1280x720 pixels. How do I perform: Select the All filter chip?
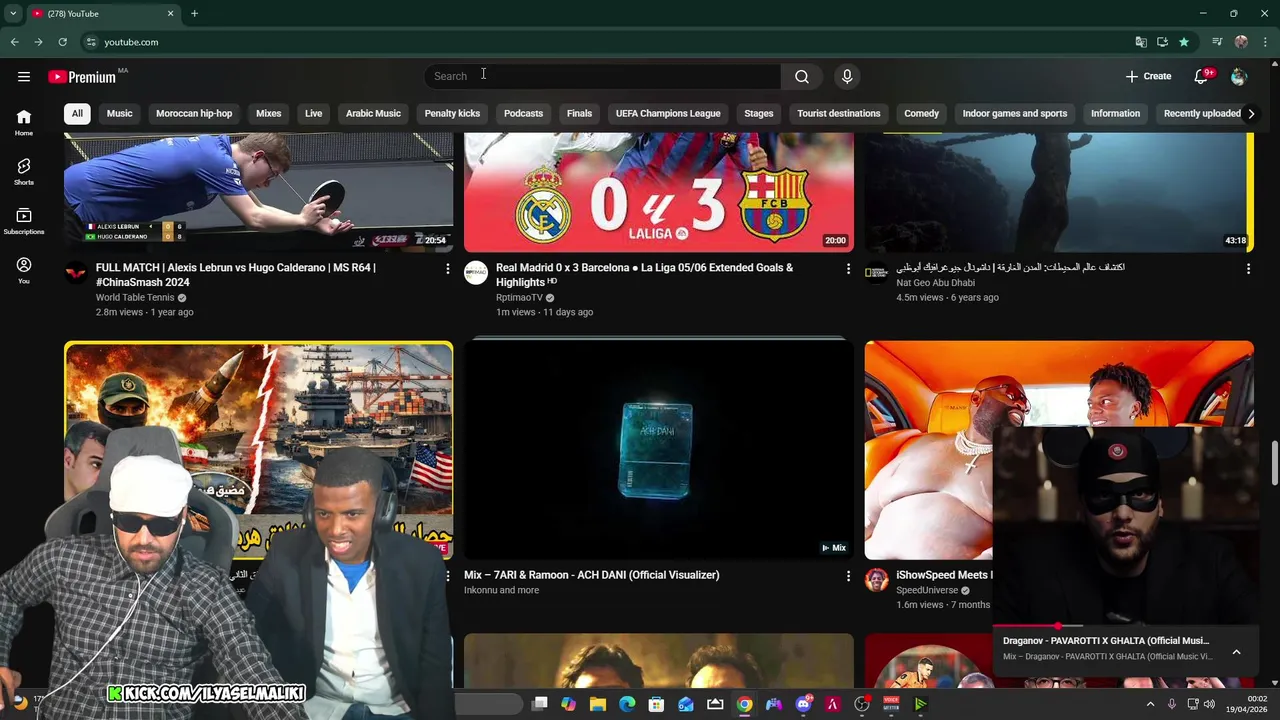77,113
